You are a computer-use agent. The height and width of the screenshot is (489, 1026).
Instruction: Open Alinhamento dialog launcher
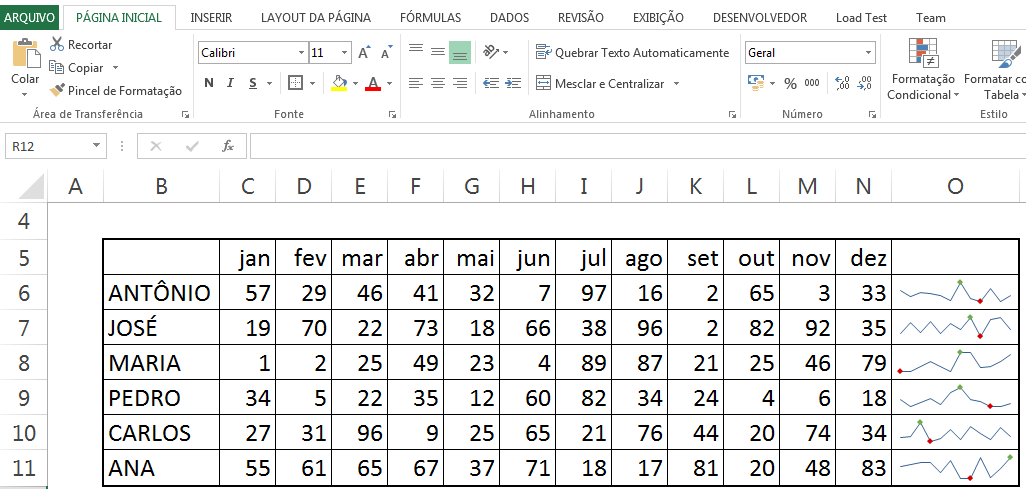pos(732,115)
